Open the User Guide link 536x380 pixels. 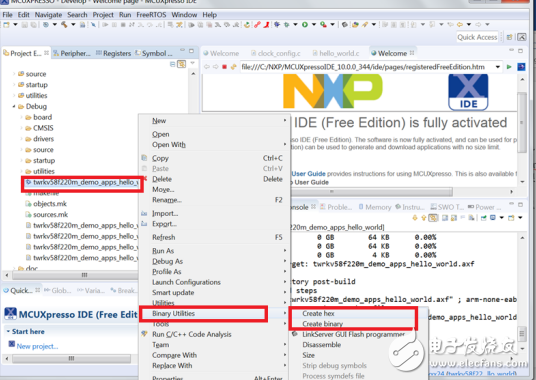[x=308, y=174]
